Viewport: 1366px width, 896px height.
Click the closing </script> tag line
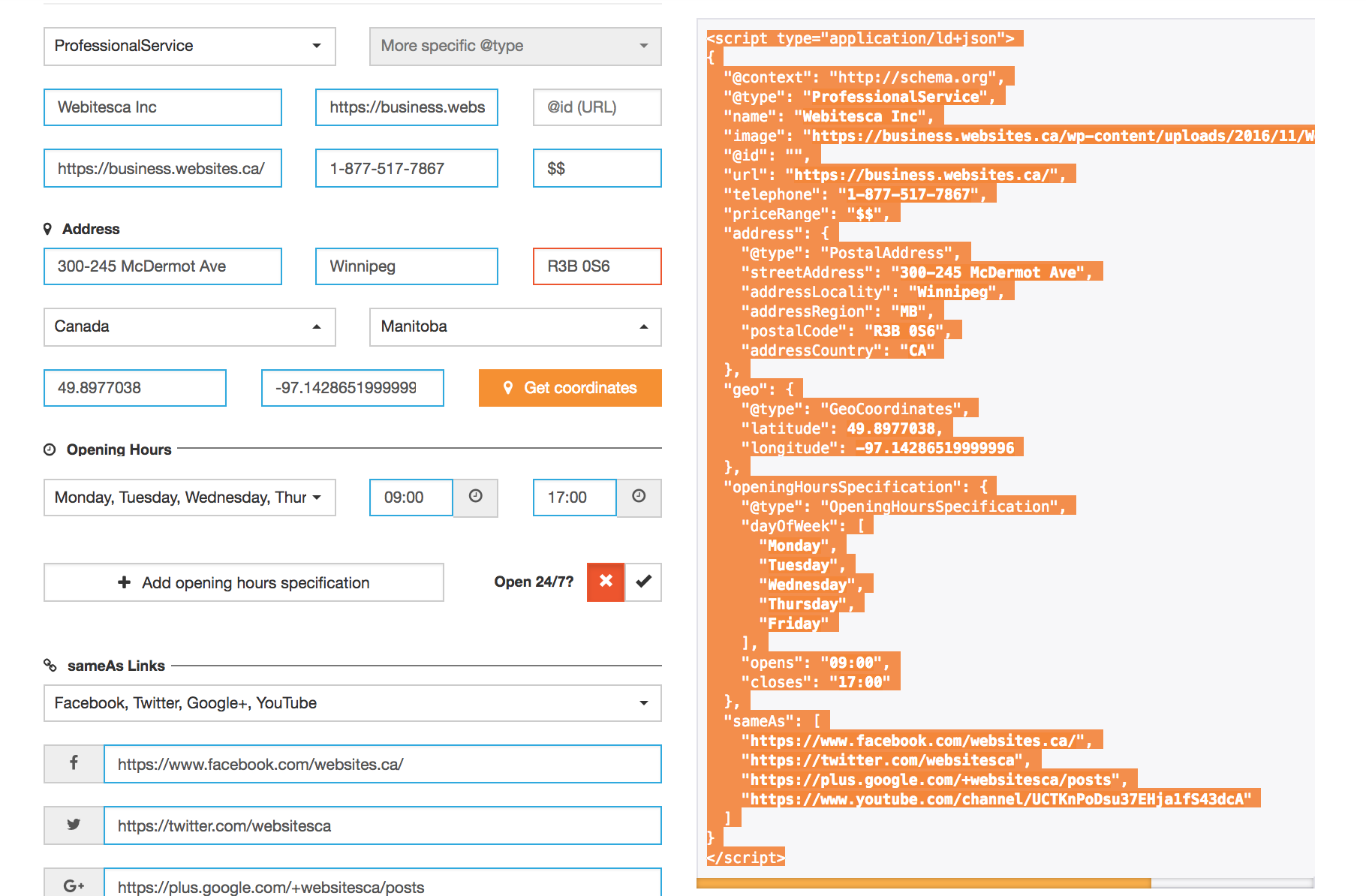coord(746,858)
